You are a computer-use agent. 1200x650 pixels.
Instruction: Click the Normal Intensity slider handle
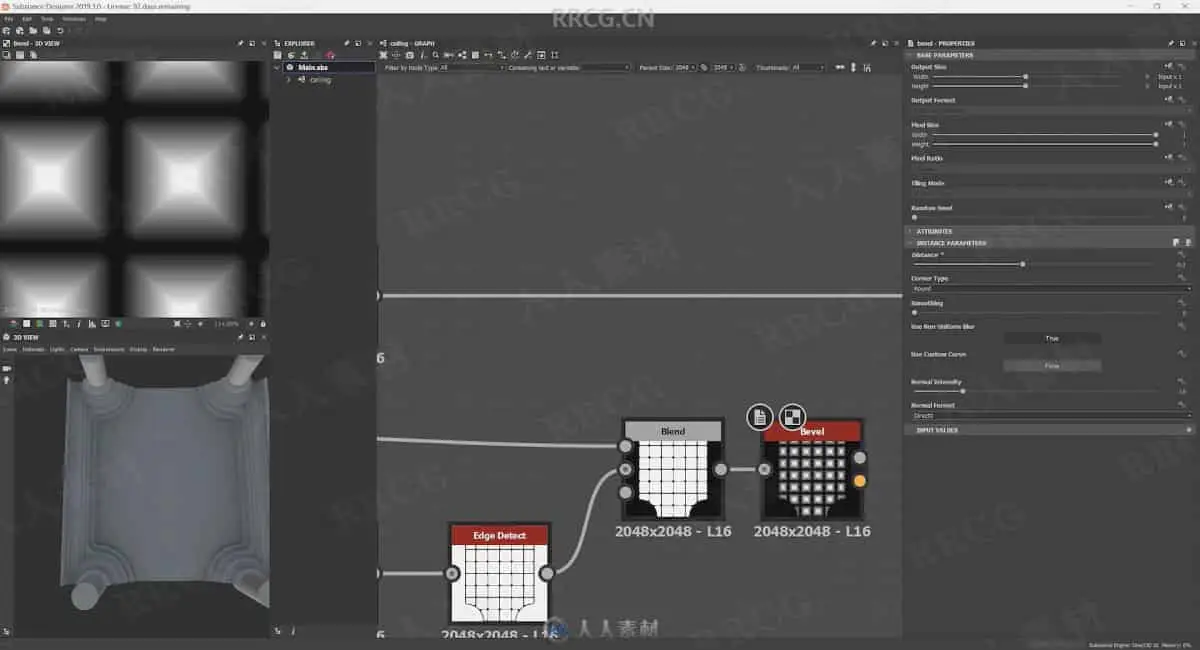[x=962, y=391]
